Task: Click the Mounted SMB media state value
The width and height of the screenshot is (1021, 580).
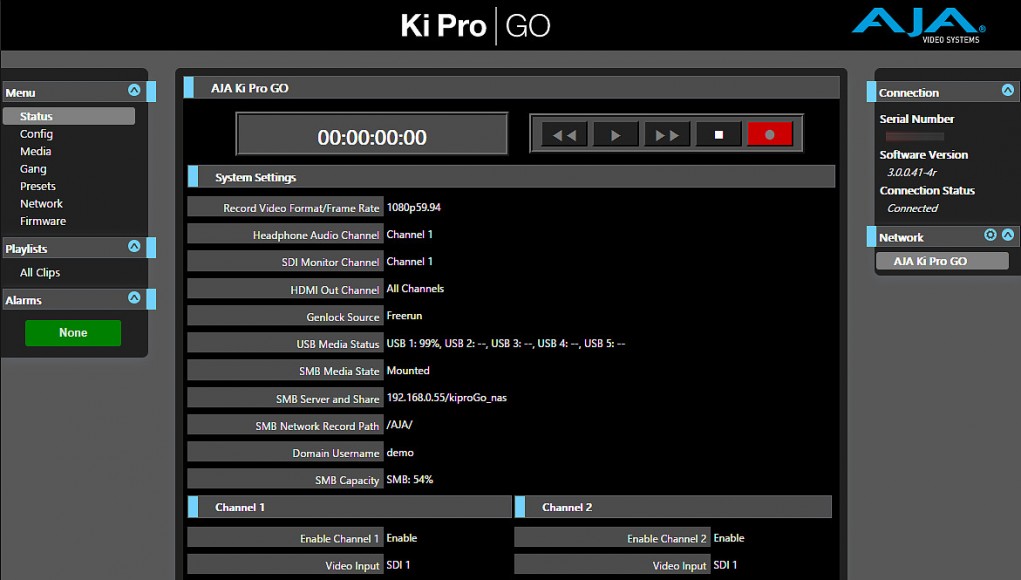Action: point(408,370)
